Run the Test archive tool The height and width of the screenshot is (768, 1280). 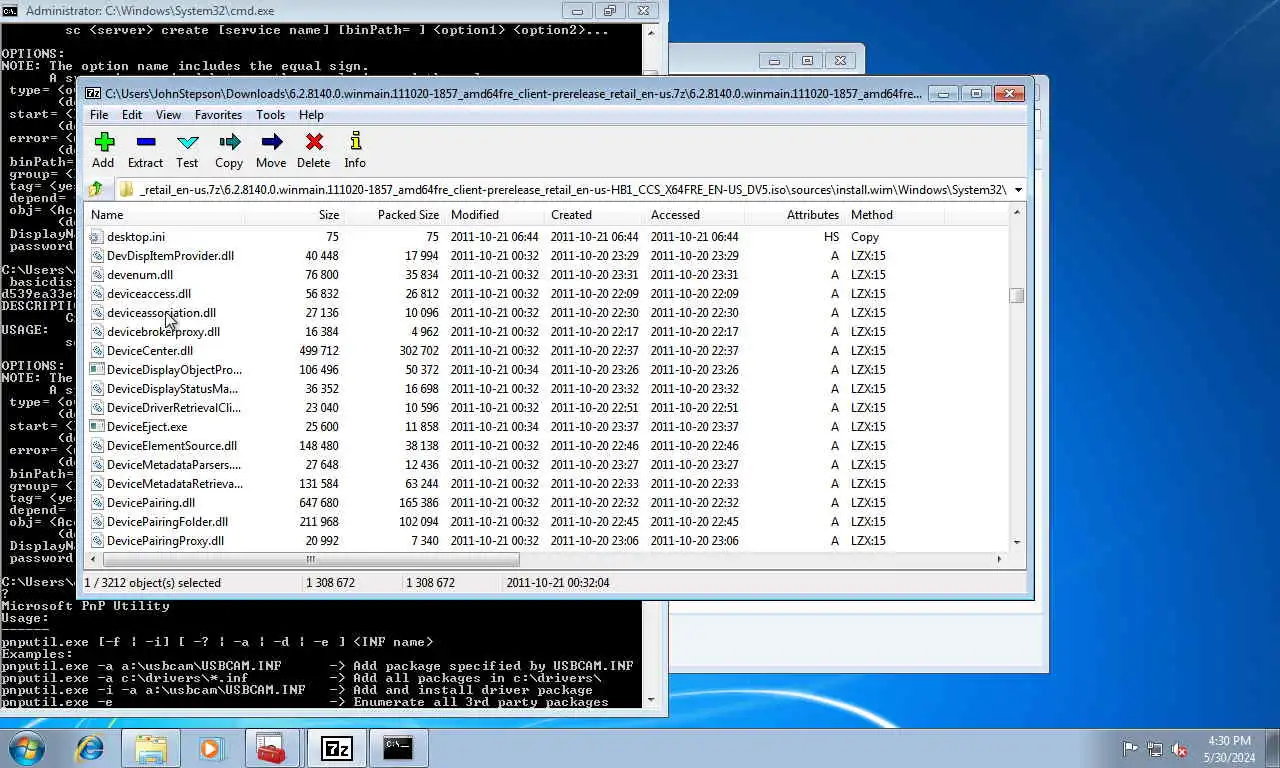pyautogui.click(x=187, y=142)
